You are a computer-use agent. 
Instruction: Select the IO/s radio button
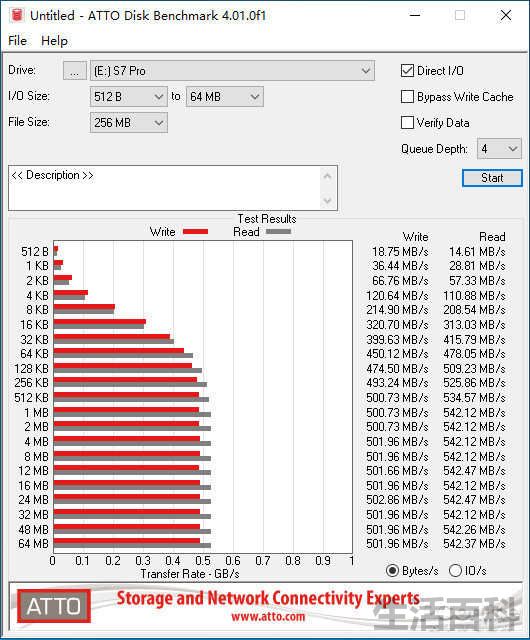coord(455,570)
